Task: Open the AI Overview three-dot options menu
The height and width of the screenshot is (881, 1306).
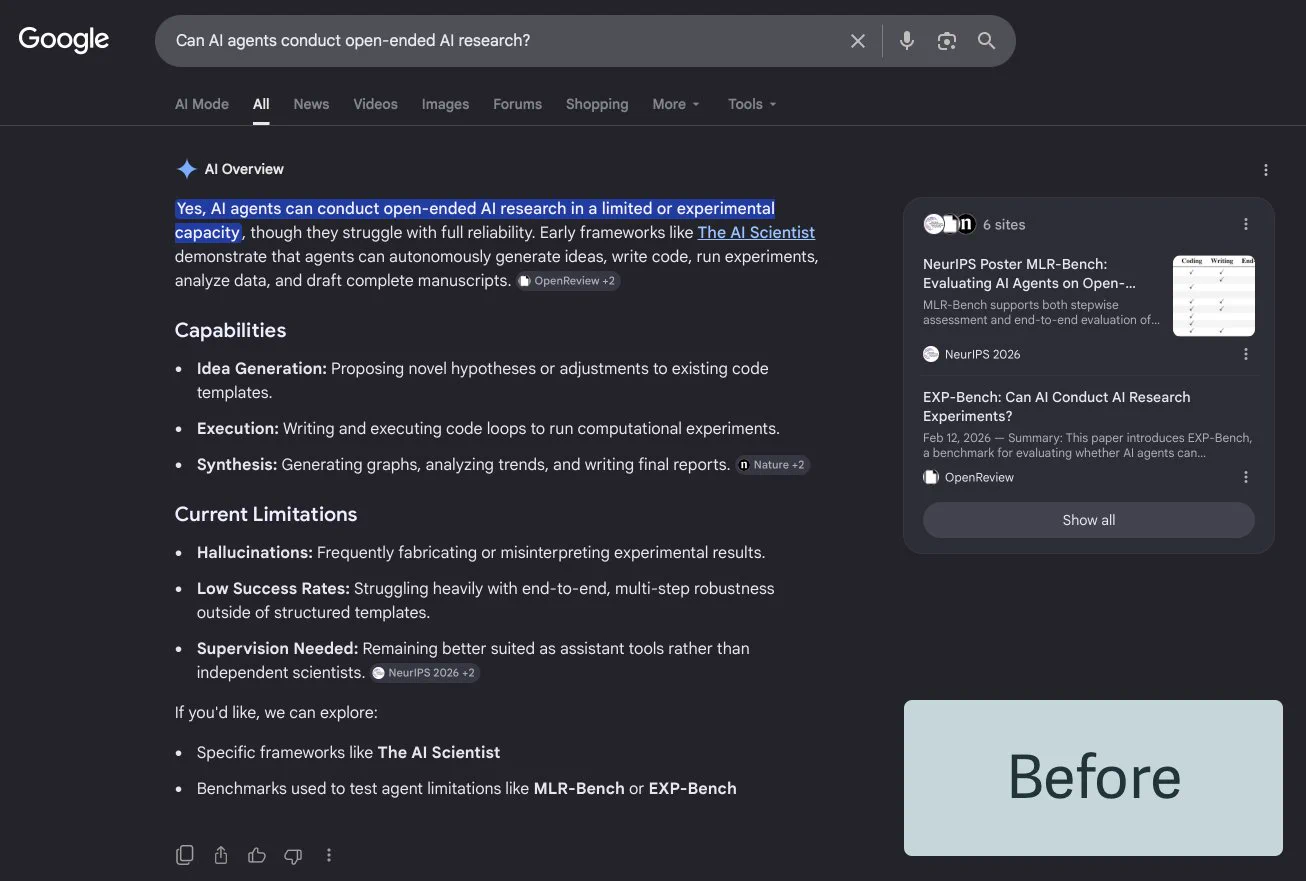Action: (1266, 170)
